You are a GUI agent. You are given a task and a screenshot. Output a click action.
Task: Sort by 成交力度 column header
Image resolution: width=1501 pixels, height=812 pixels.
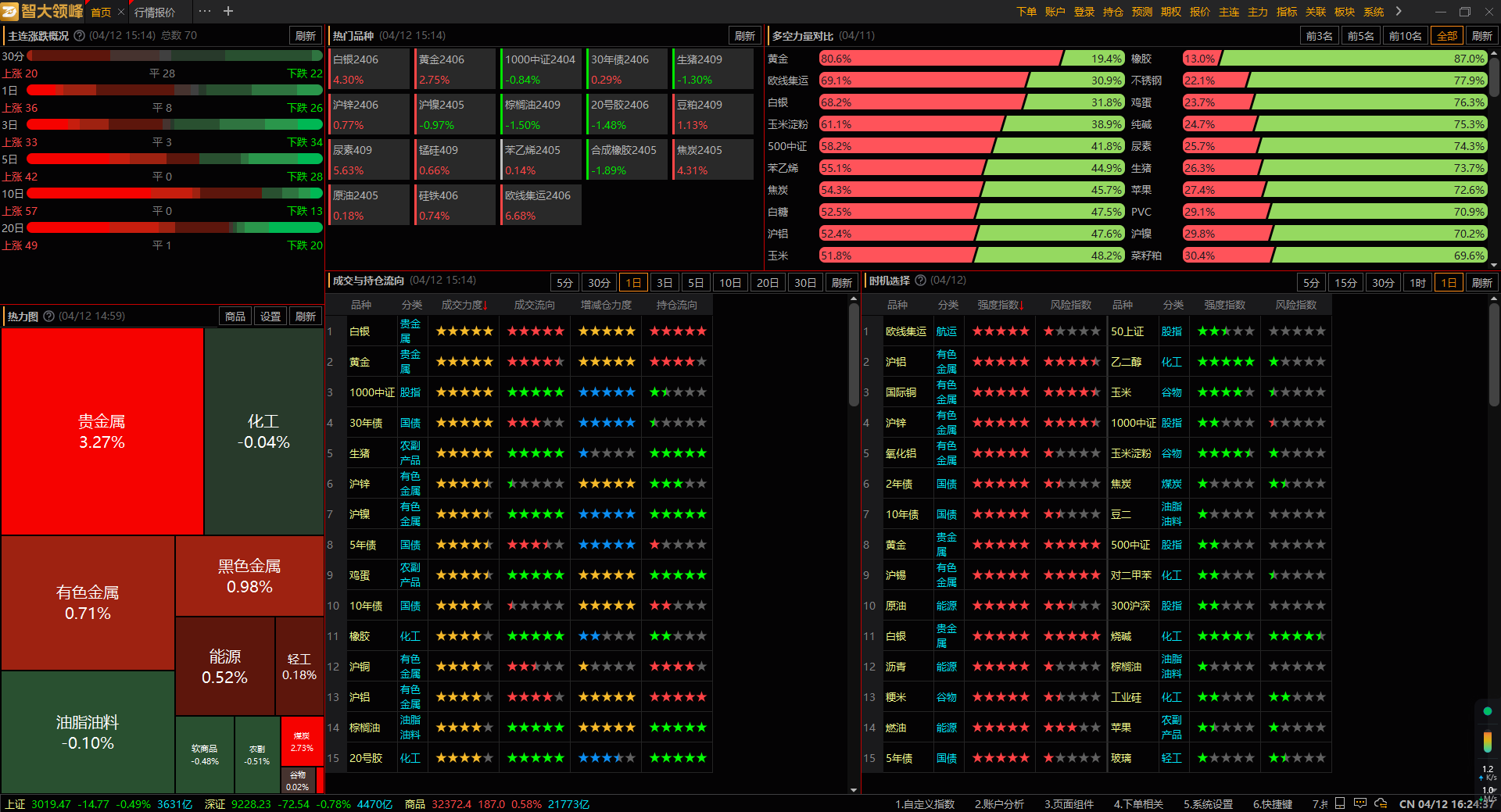[x=464, y=305]
